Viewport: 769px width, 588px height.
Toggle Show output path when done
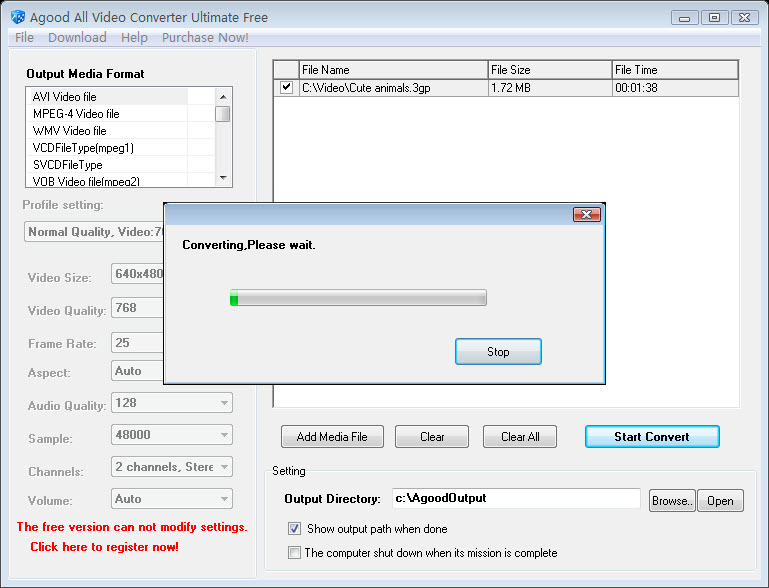point(294,529)
